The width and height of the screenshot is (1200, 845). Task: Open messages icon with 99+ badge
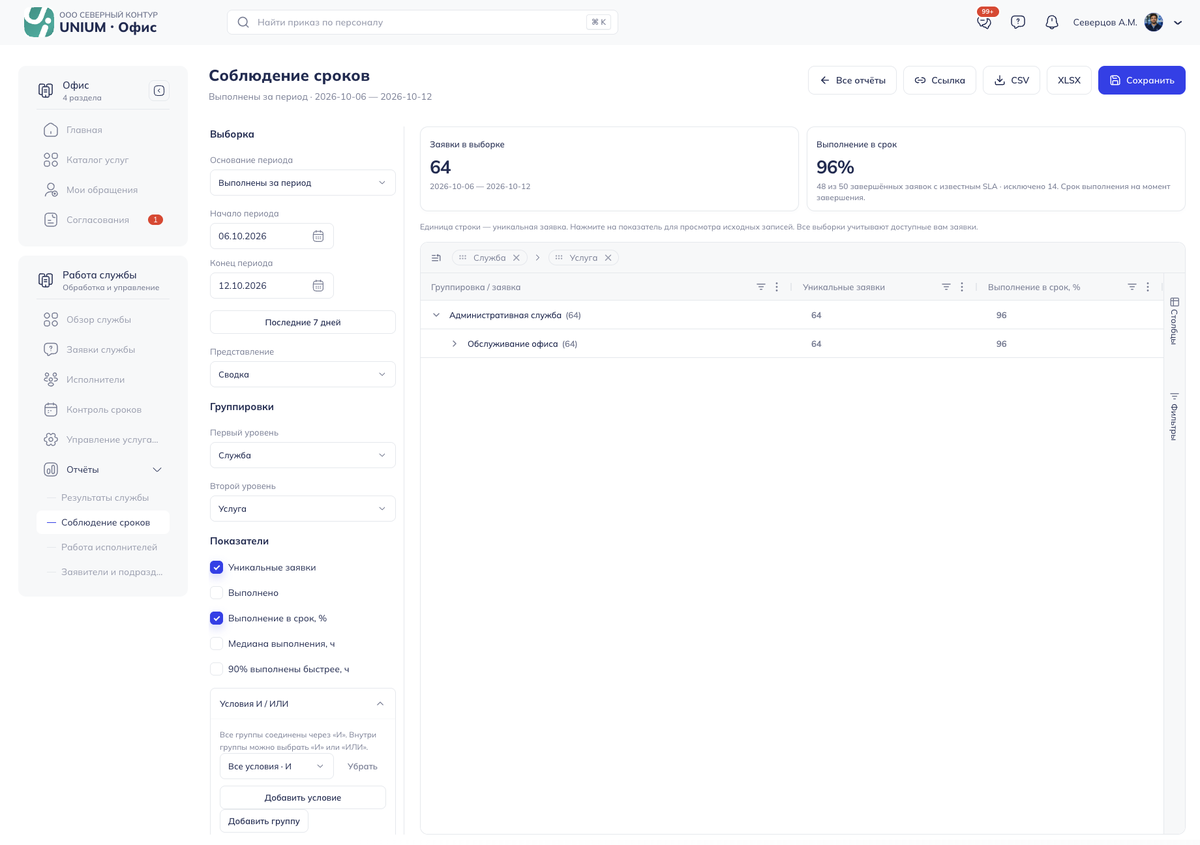(984, 22)
